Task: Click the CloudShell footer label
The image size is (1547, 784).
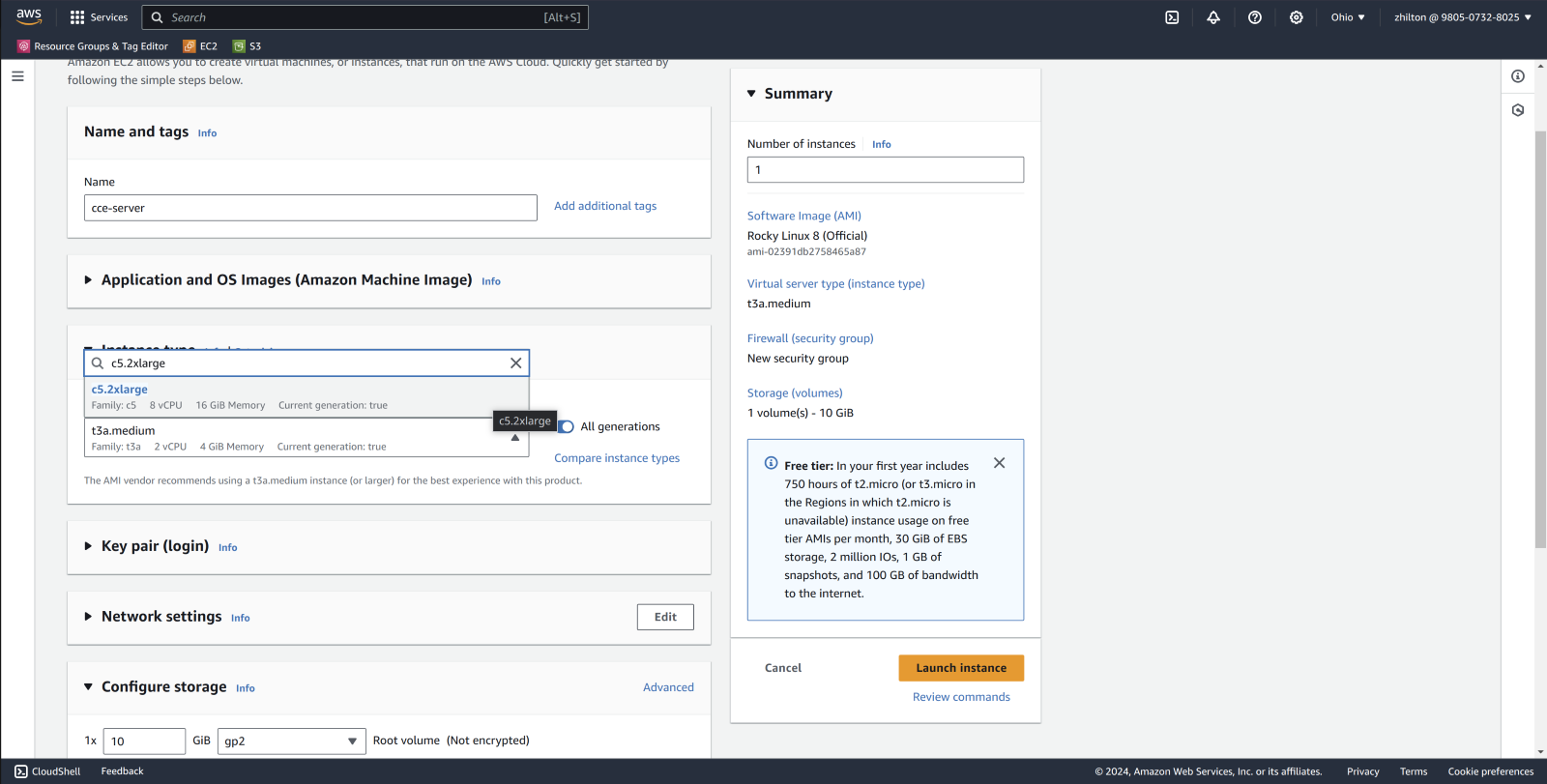Action: pos(56,771)
